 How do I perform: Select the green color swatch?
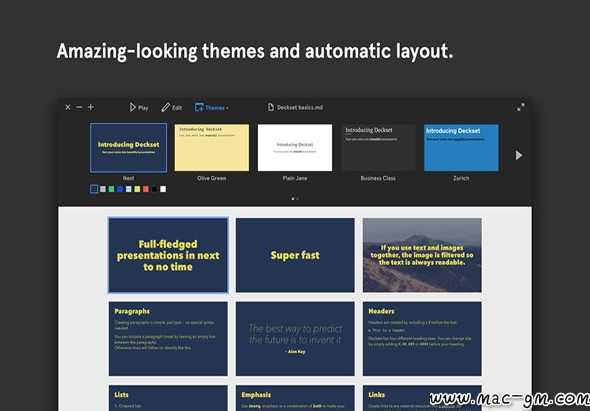[x=111, y=189]
